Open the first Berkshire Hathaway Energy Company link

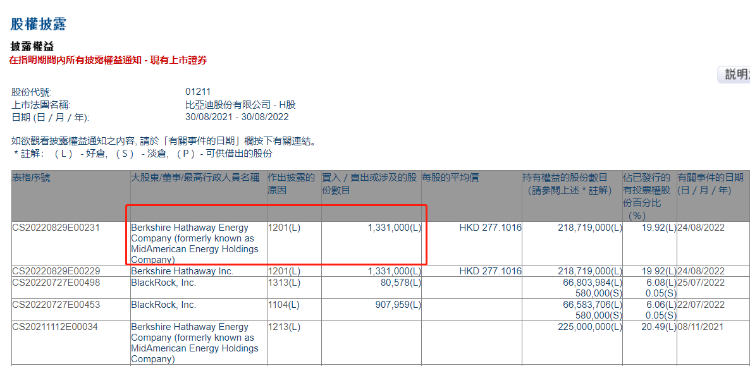195,244
